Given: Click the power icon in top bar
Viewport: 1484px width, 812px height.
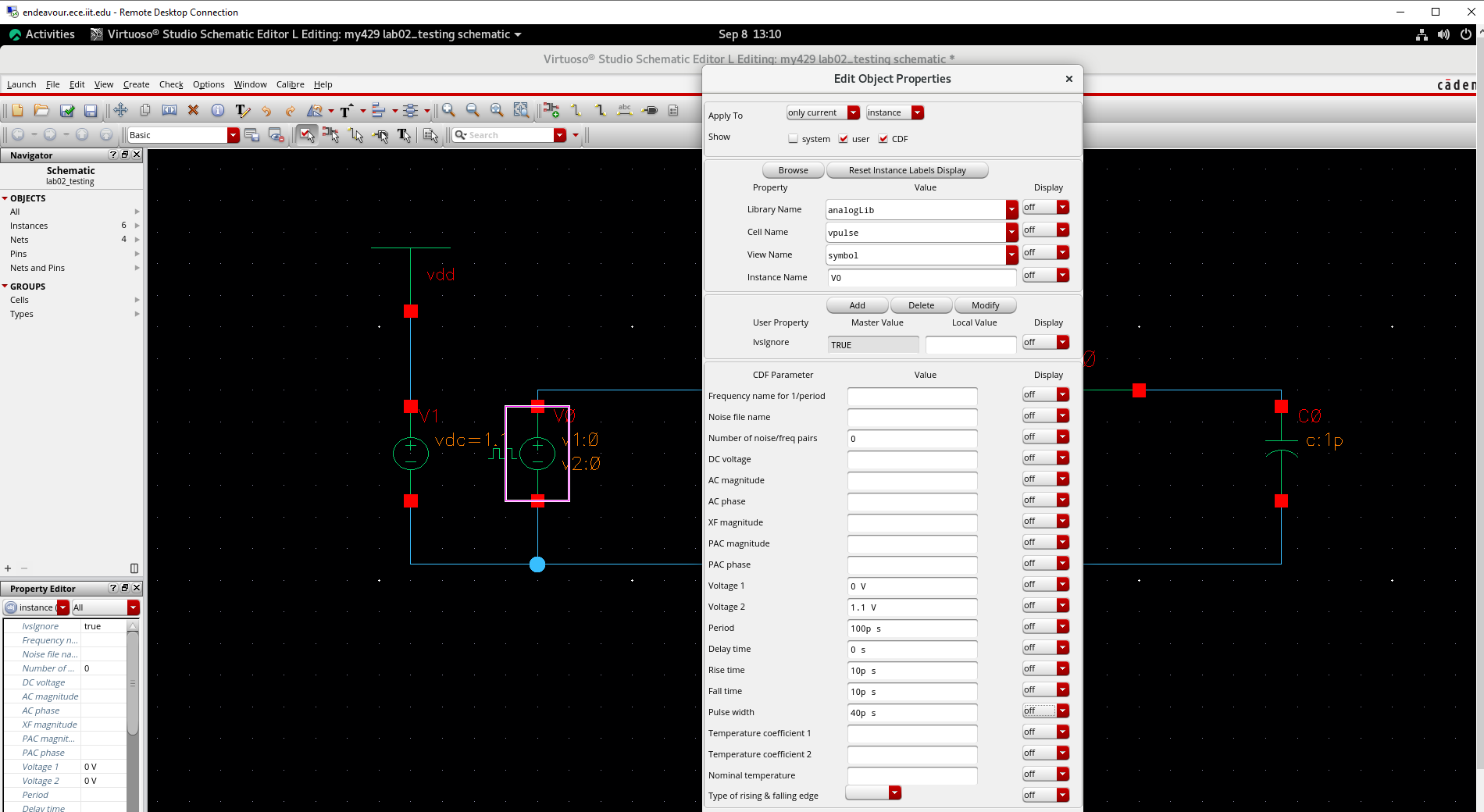Looking at the screenshot, I should point(1466,34).
